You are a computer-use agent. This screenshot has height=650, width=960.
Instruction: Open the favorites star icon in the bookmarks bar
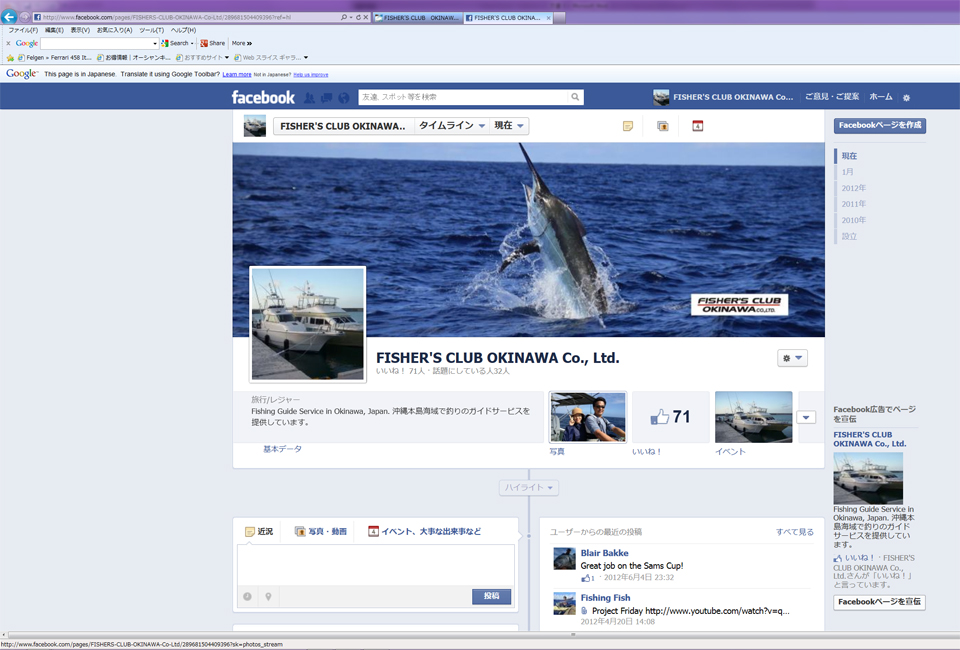coord(10,58)
